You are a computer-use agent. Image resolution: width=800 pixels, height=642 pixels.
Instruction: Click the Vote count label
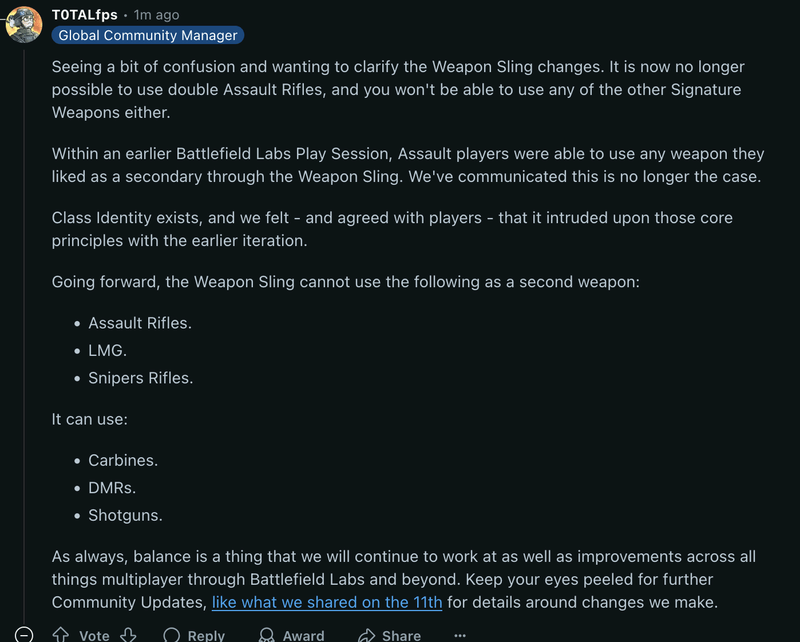click(94, 635)
